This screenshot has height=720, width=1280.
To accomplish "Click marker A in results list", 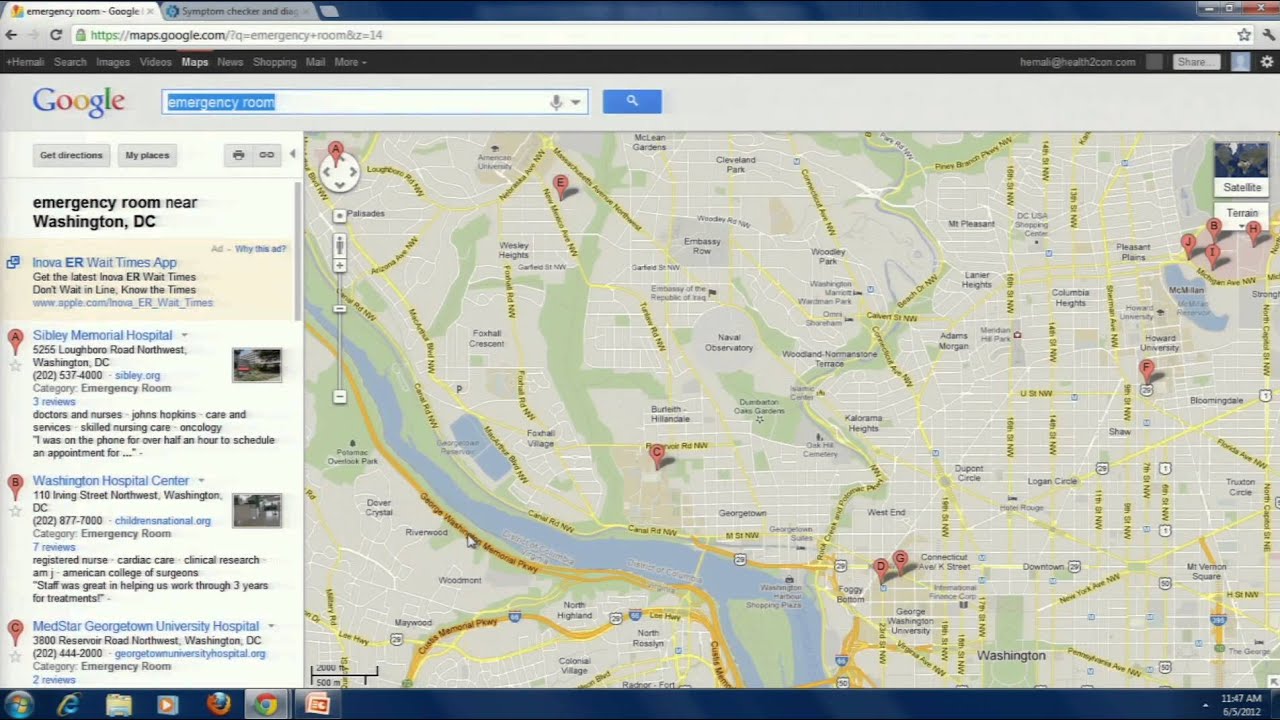I will click(15, 341).
